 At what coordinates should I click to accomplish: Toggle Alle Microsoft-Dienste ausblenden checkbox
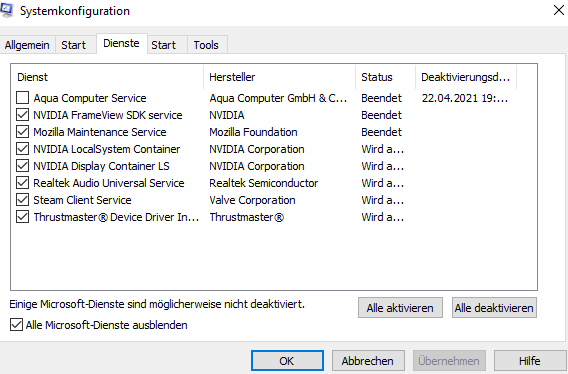pyautogui.click(x=16, y=325)
